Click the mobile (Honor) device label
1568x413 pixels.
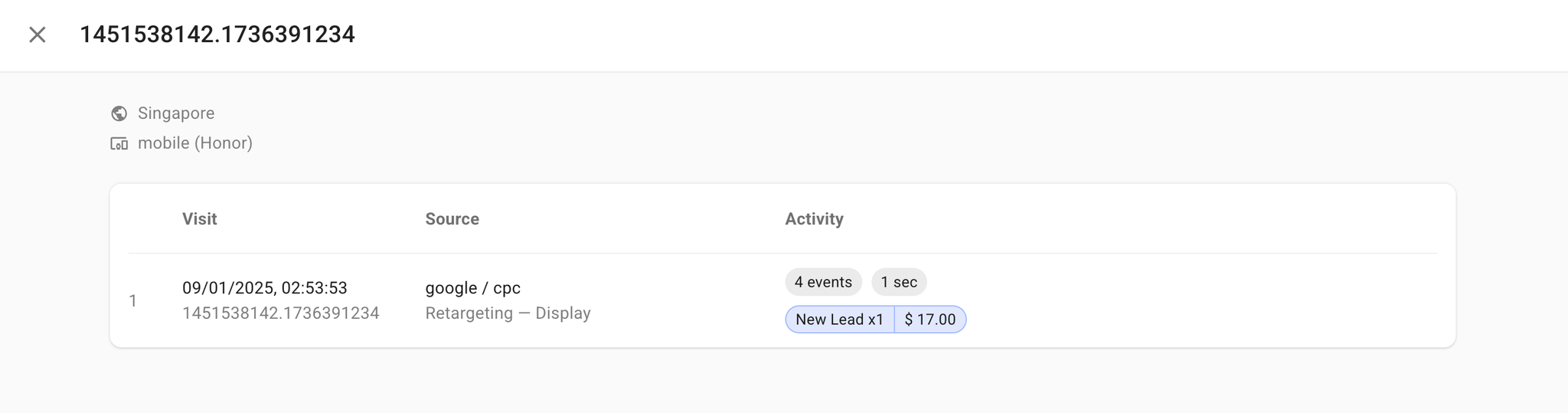[195, 143]
